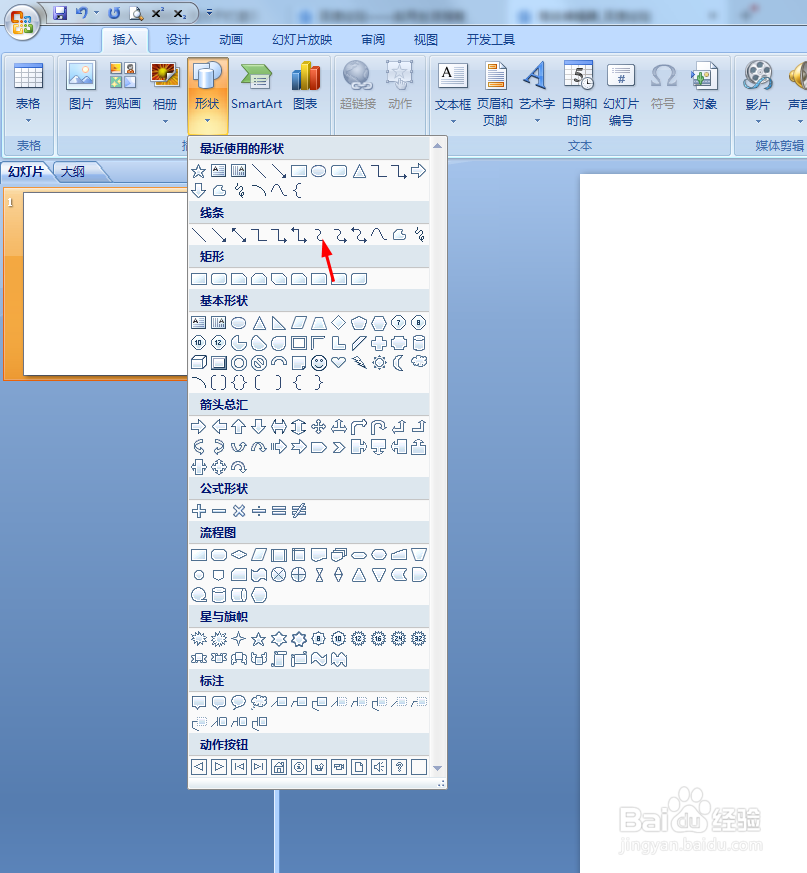Insert a chart with 图表 button
The height and width of the screenshot is (873, 807).
click(305, 86)
